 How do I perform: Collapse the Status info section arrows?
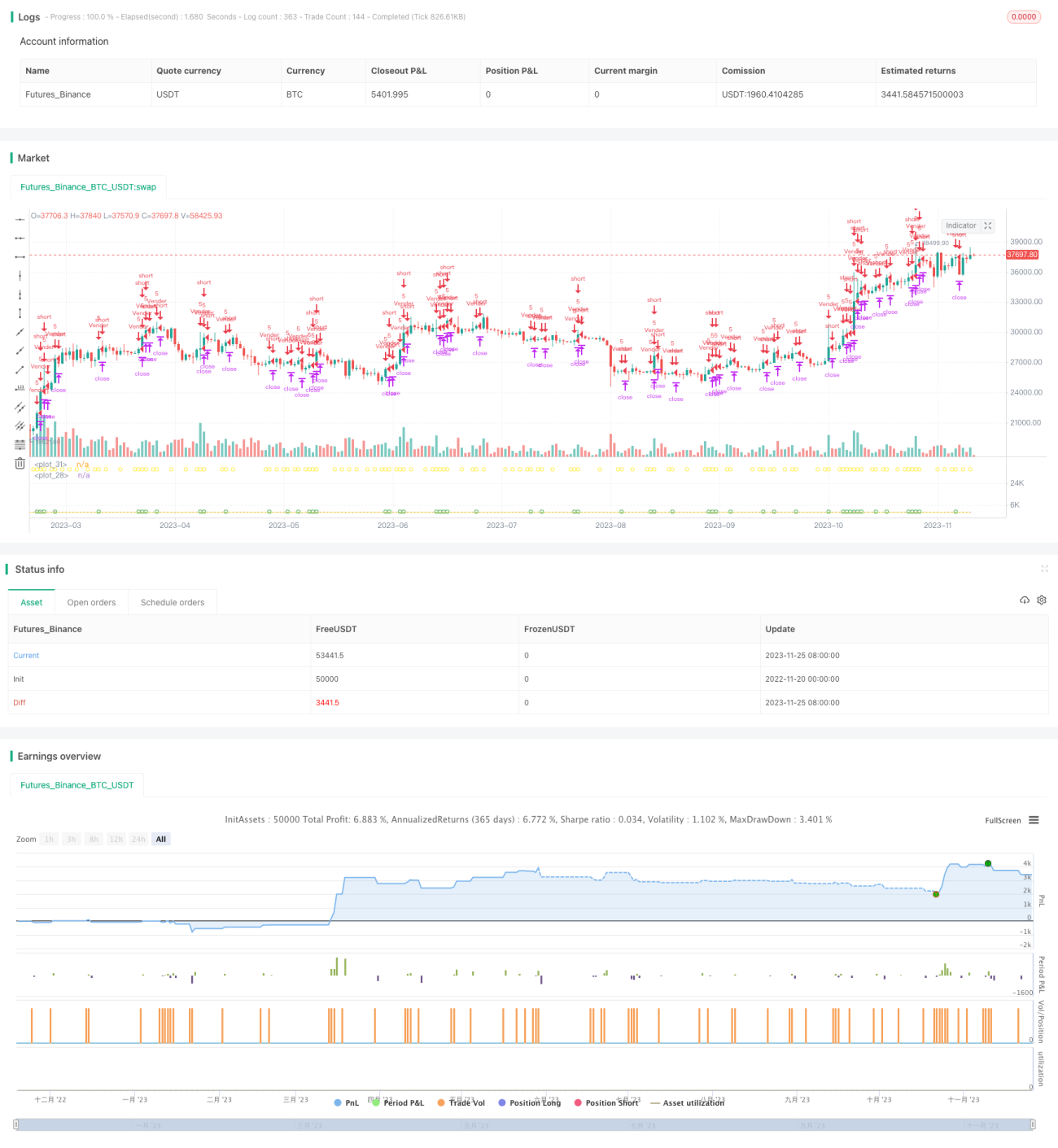tap(1044, 569)
